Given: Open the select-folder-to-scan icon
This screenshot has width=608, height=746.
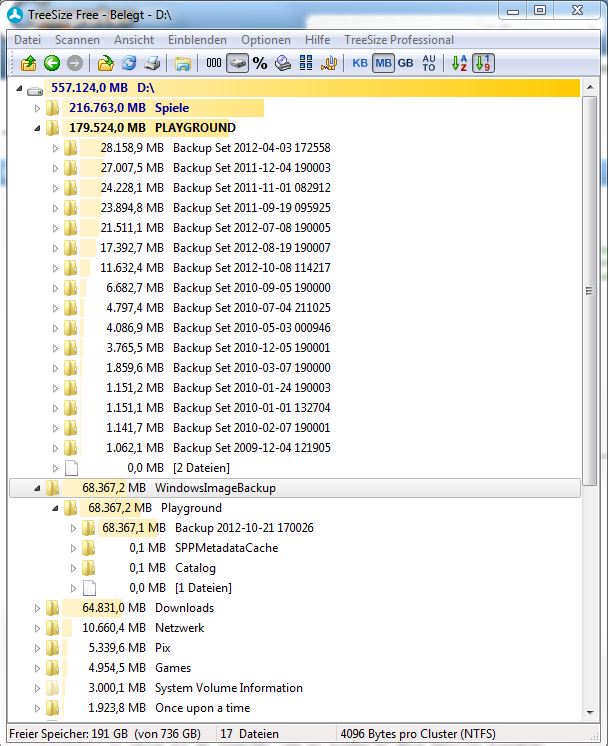Looking at the screenshot, I should [106, 63].
